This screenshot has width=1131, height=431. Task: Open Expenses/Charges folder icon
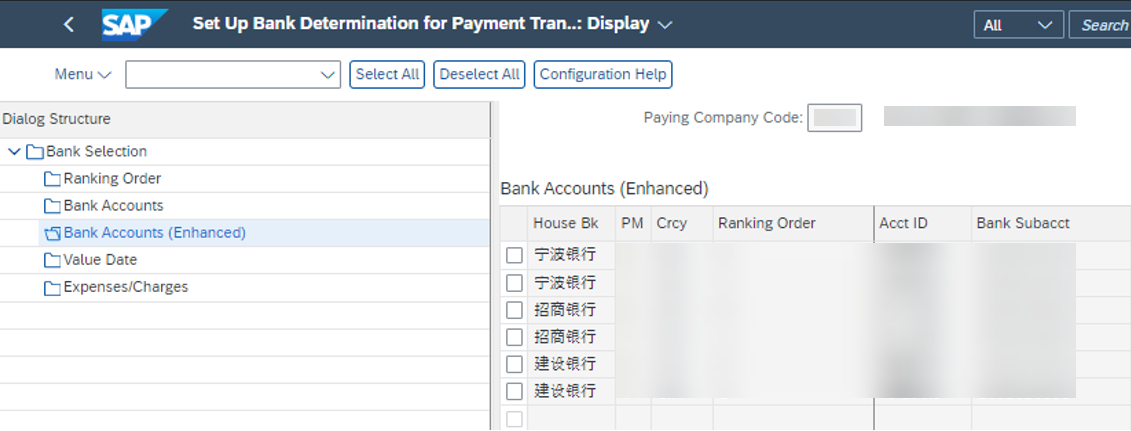tap(52, 288)
